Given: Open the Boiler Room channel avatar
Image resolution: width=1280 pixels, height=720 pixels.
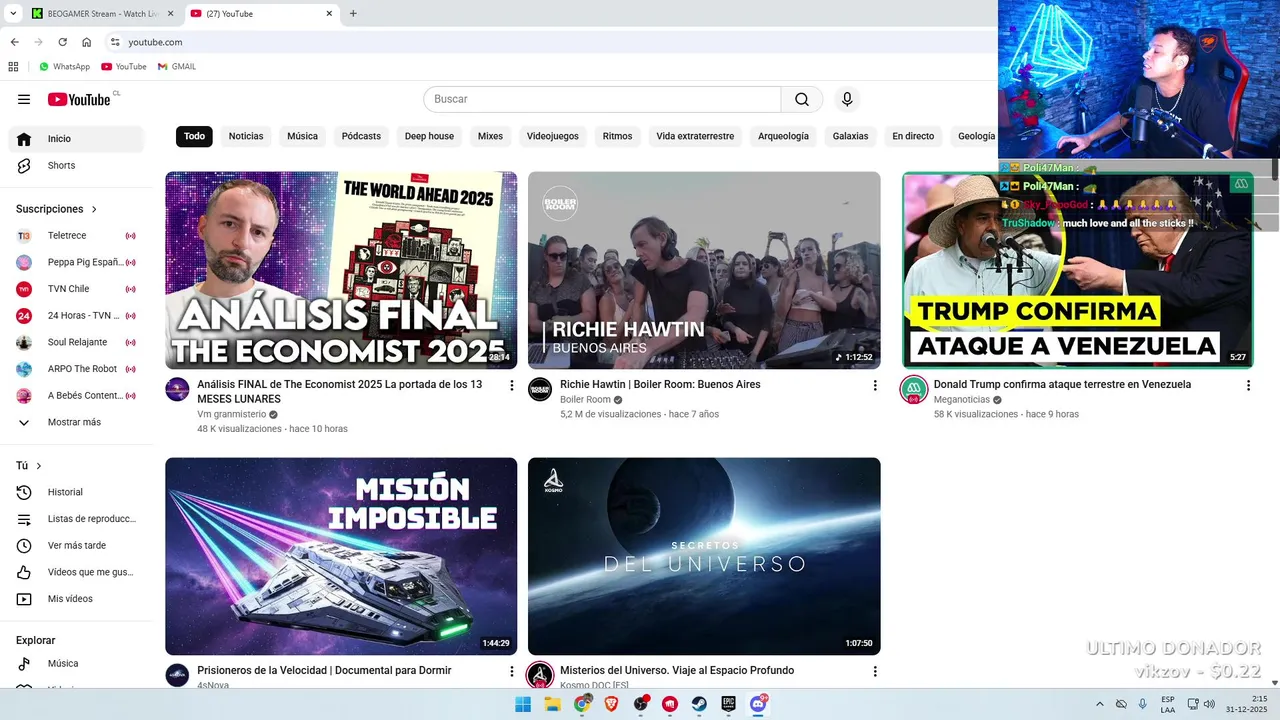Looking at the screenshot, I should point(540,390).
